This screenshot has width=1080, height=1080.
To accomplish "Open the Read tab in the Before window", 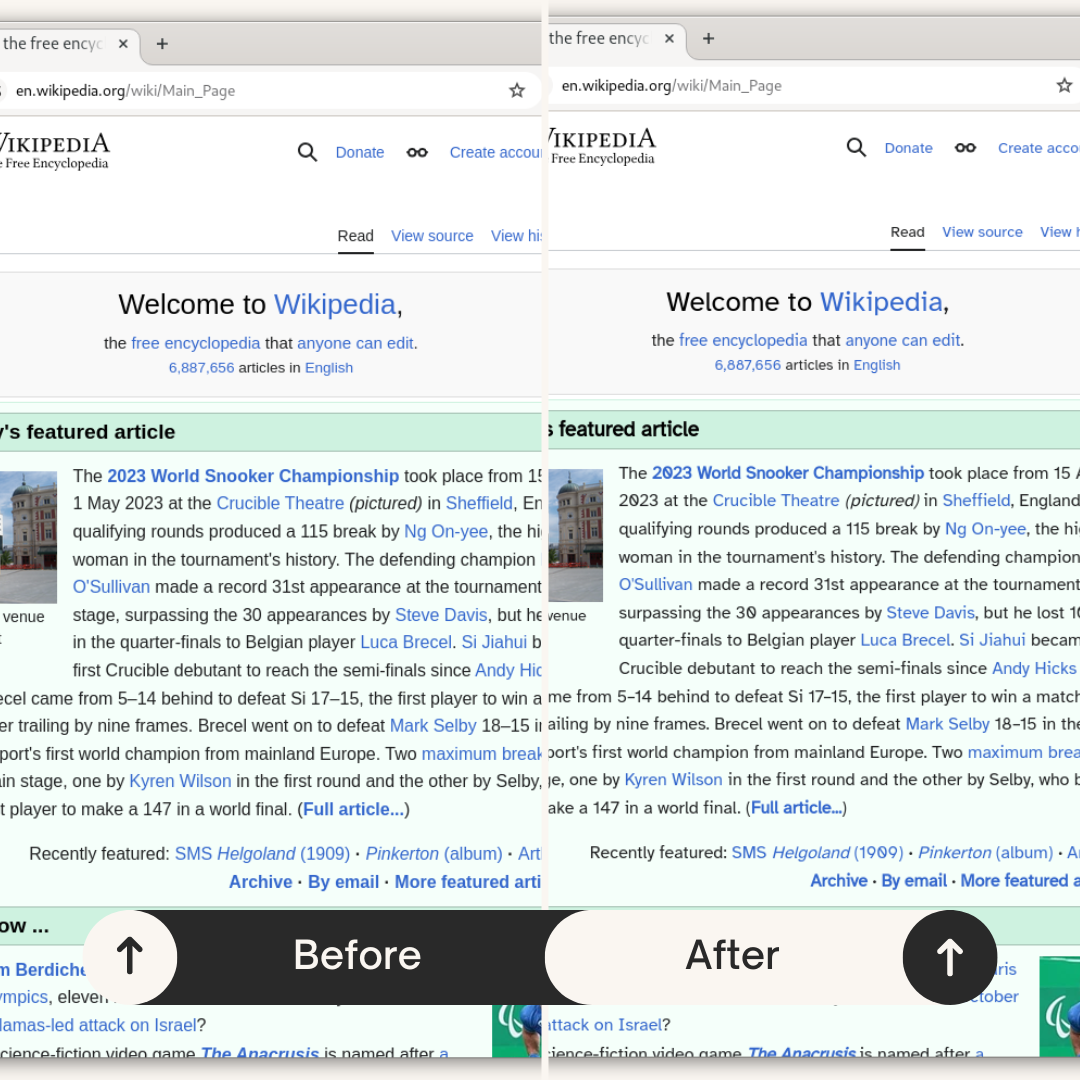I will [355, 236].
